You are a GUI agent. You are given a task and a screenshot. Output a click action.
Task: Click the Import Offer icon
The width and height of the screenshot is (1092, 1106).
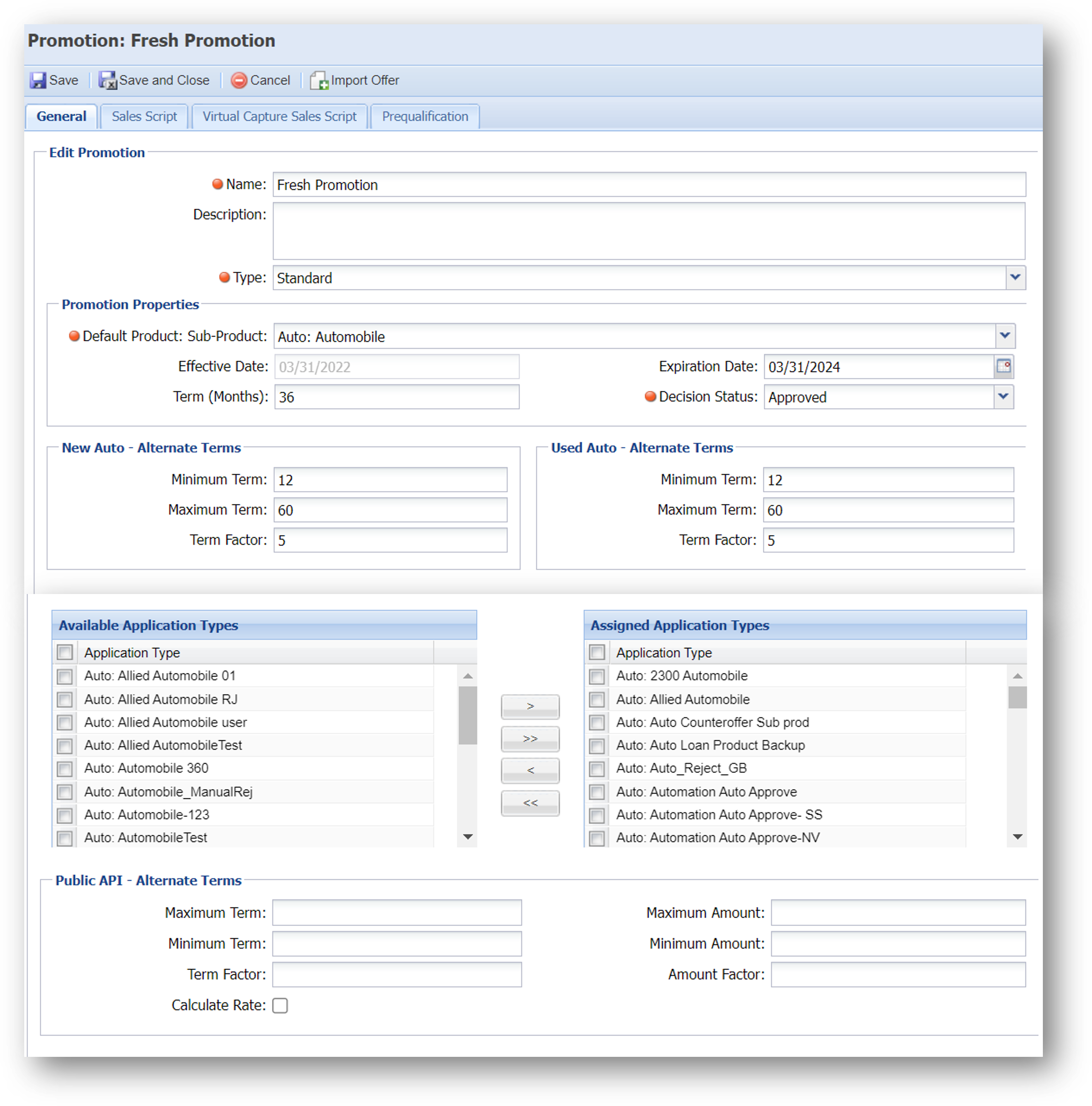pos(319,80)
